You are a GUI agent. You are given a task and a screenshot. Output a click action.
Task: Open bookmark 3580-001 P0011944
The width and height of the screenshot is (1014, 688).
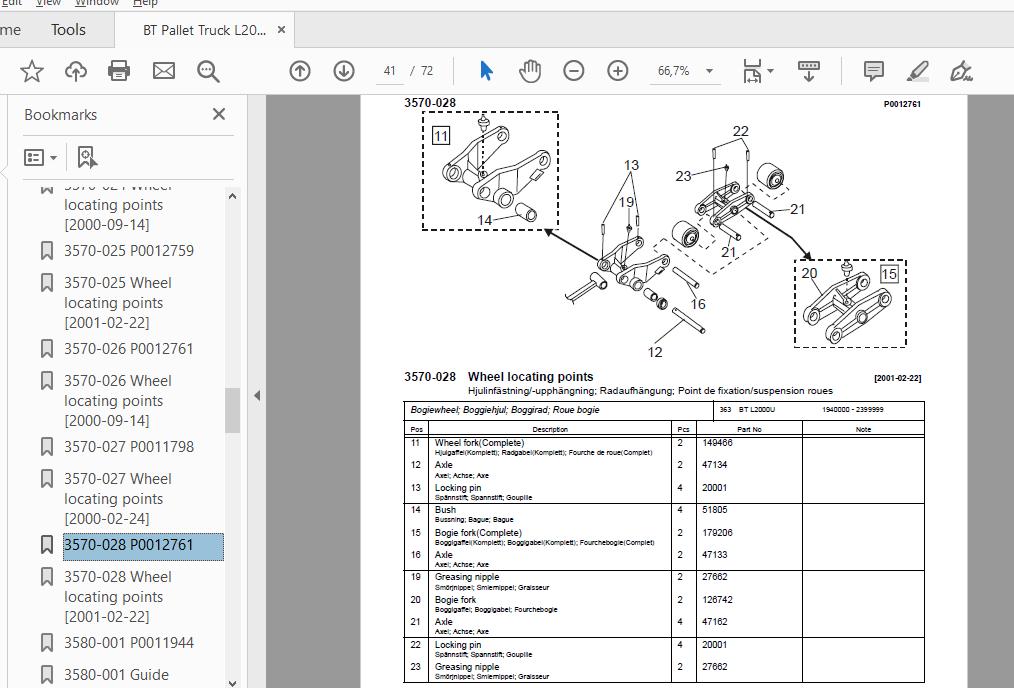pos(129,643)
